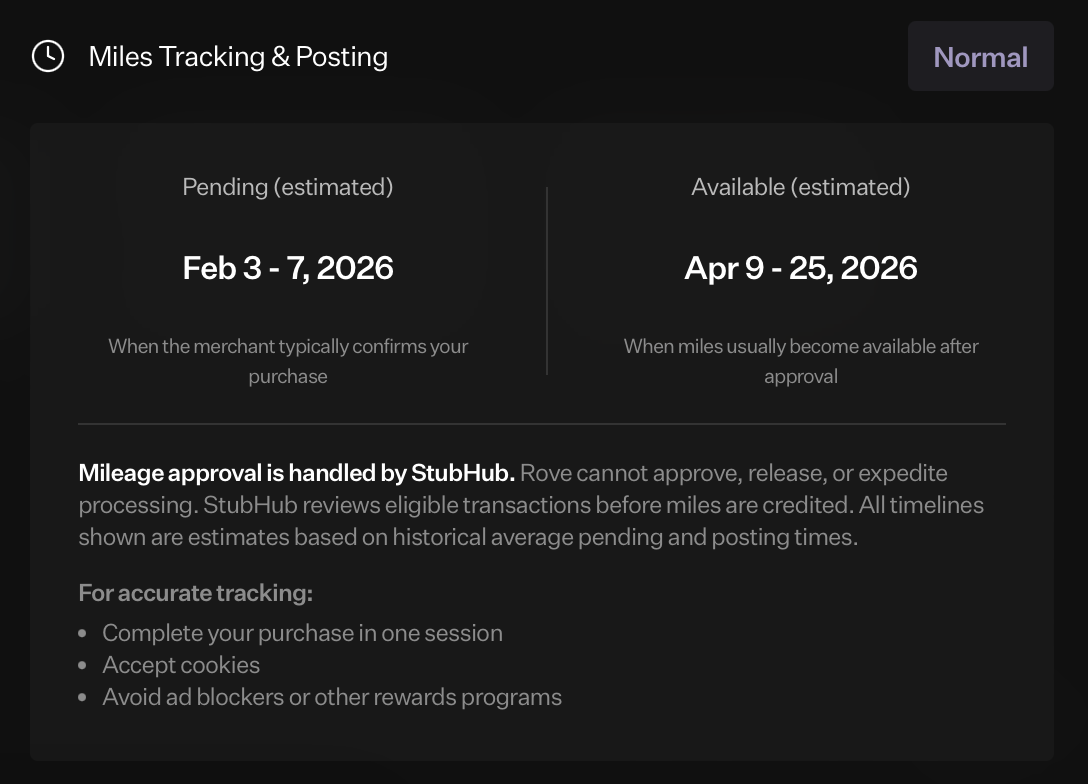Select the Available (estimated) label
Image resolution: width=1088 pixels, height=784 pixels.
pyautogui.click(x=801, y=187)
